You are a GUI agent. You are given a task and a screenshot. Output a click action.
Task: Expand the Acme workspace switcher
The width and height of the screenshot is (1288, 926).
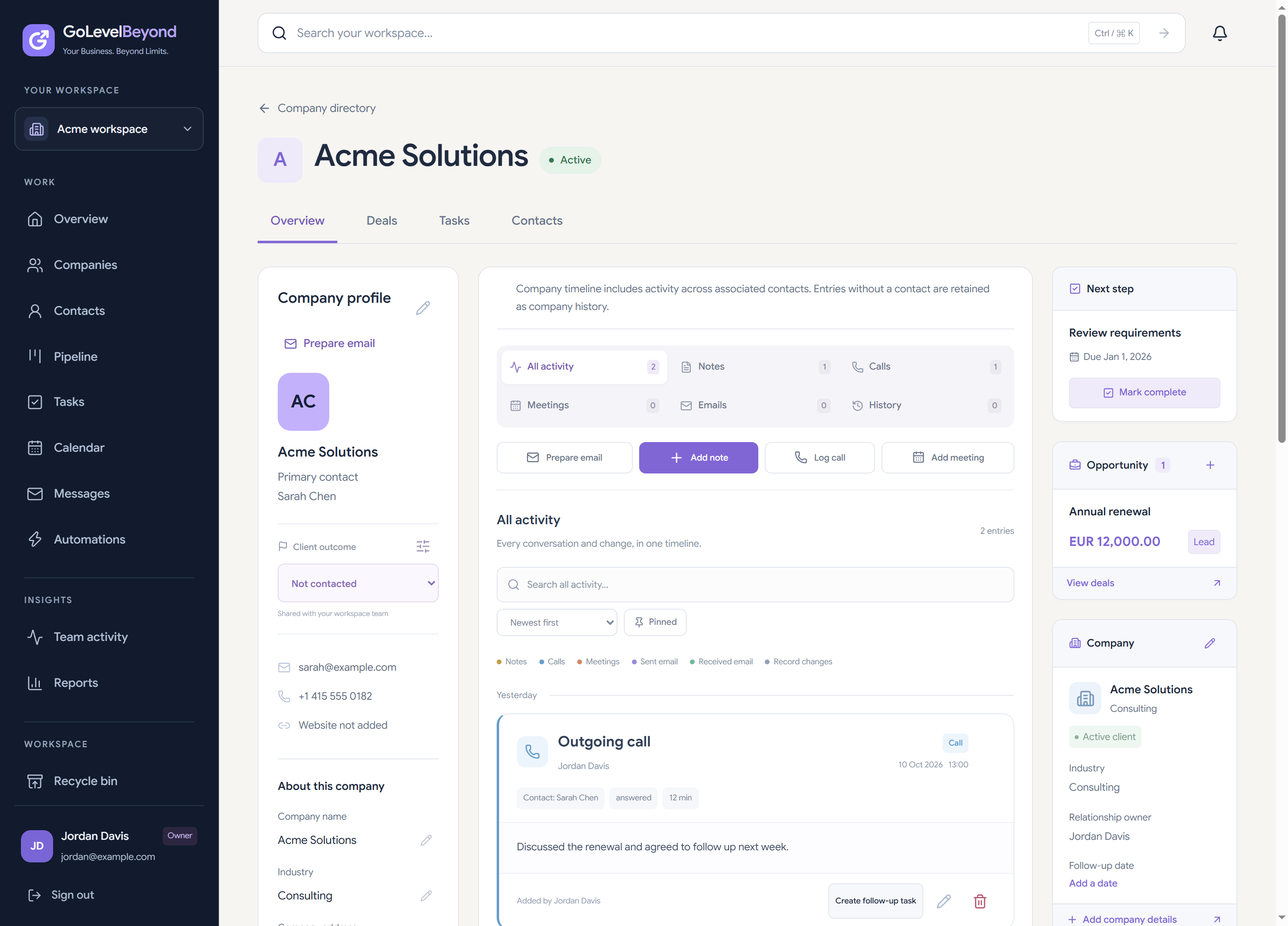109,129
